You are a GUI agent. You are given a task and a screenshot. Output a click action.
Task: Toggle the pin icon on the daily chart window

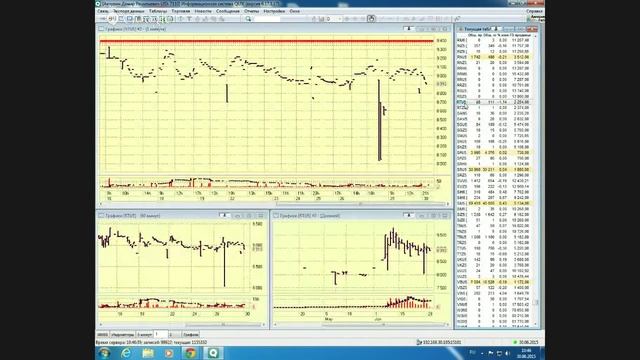click(409, 216)
